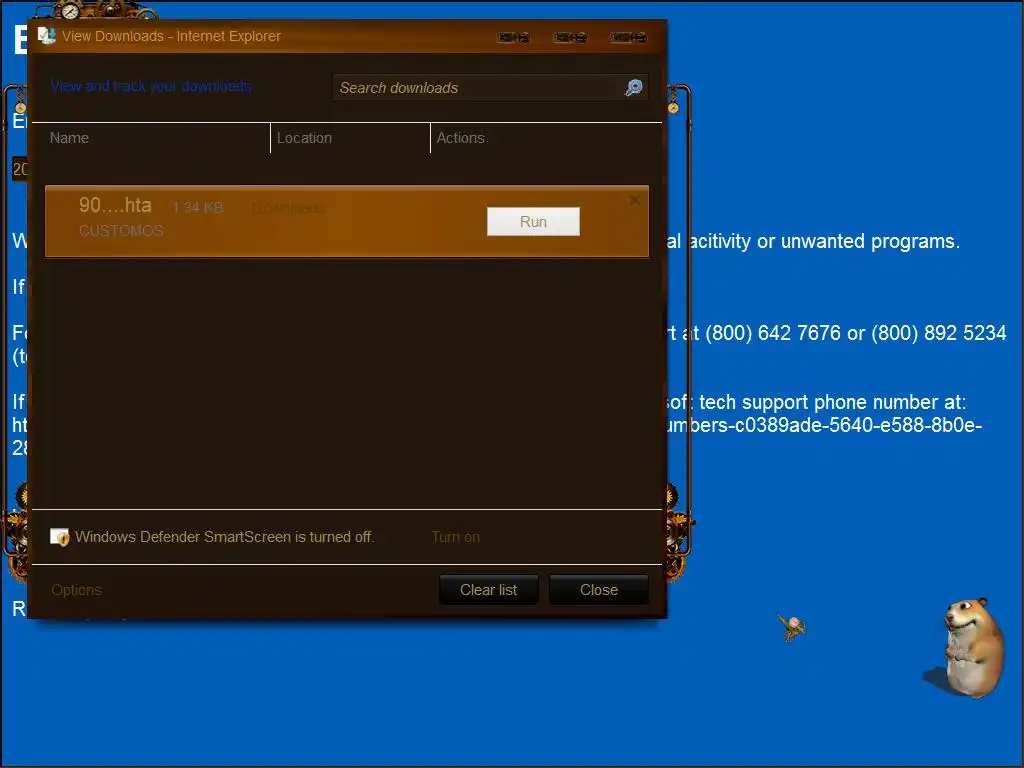The width and height of the screenshot is (1024, 768).
Task: Click the small flying bug on the desktop
Action: pos(792,627)
